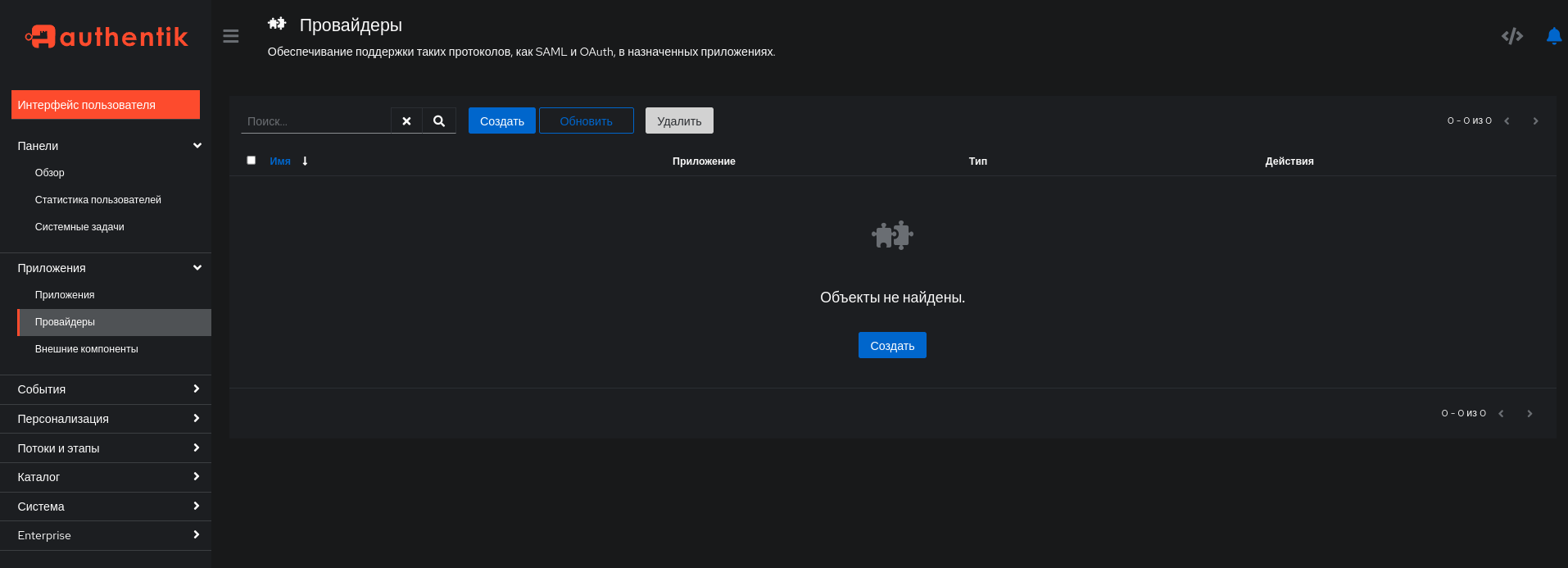Click the authentik logo
The height and width of the screenshot is (568, 1568).
tap(106, 36)
